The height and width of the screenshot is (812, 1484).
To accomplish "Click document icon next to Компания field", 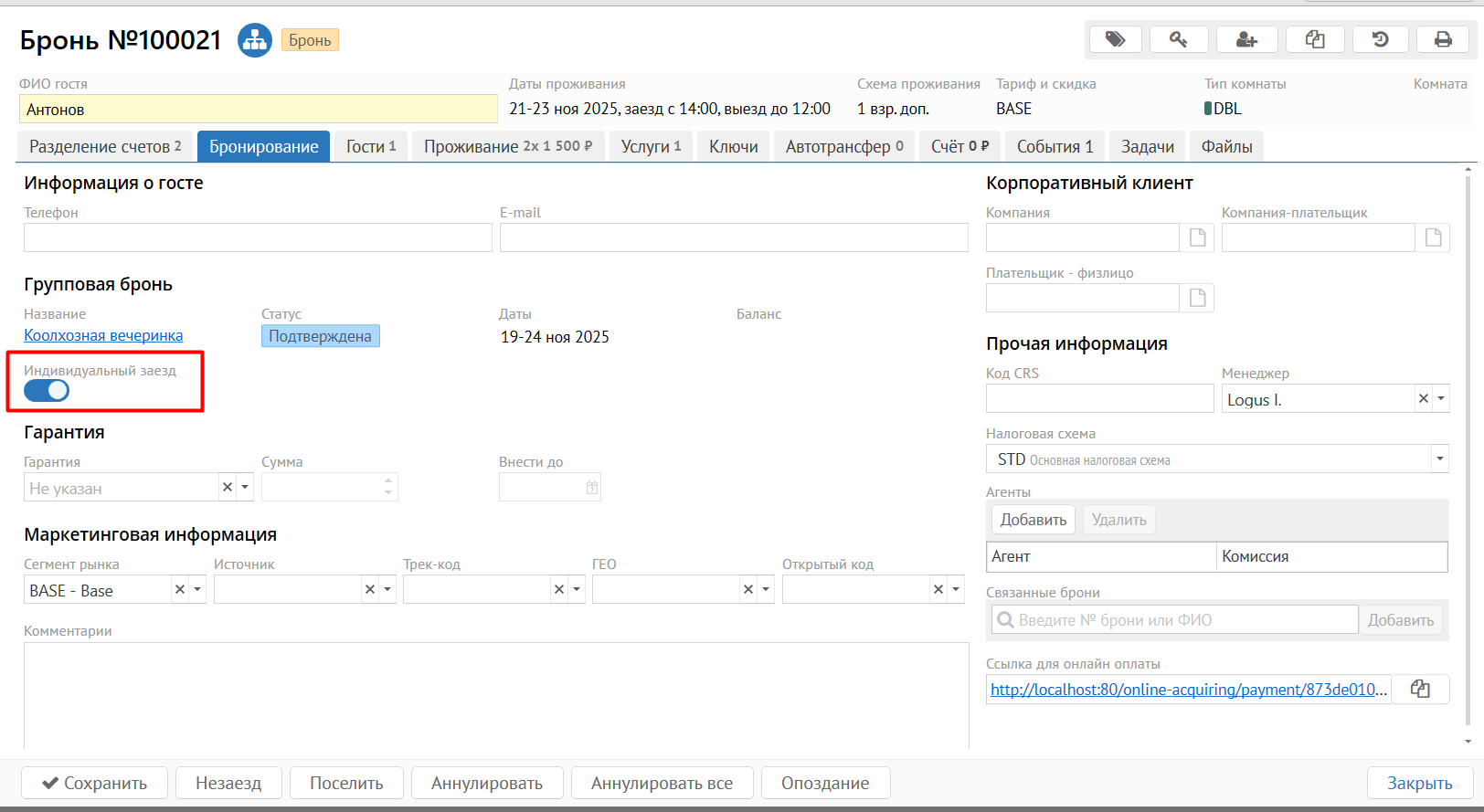I will (x=1197, y=237).
